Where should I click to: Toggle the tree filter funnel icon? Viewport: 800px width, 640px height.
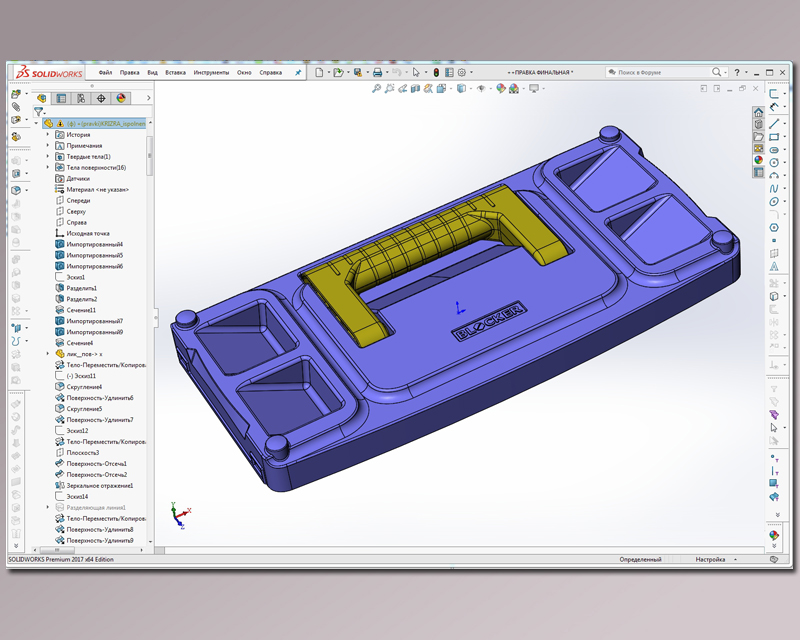pyautogui.click(x=39, y=112)
